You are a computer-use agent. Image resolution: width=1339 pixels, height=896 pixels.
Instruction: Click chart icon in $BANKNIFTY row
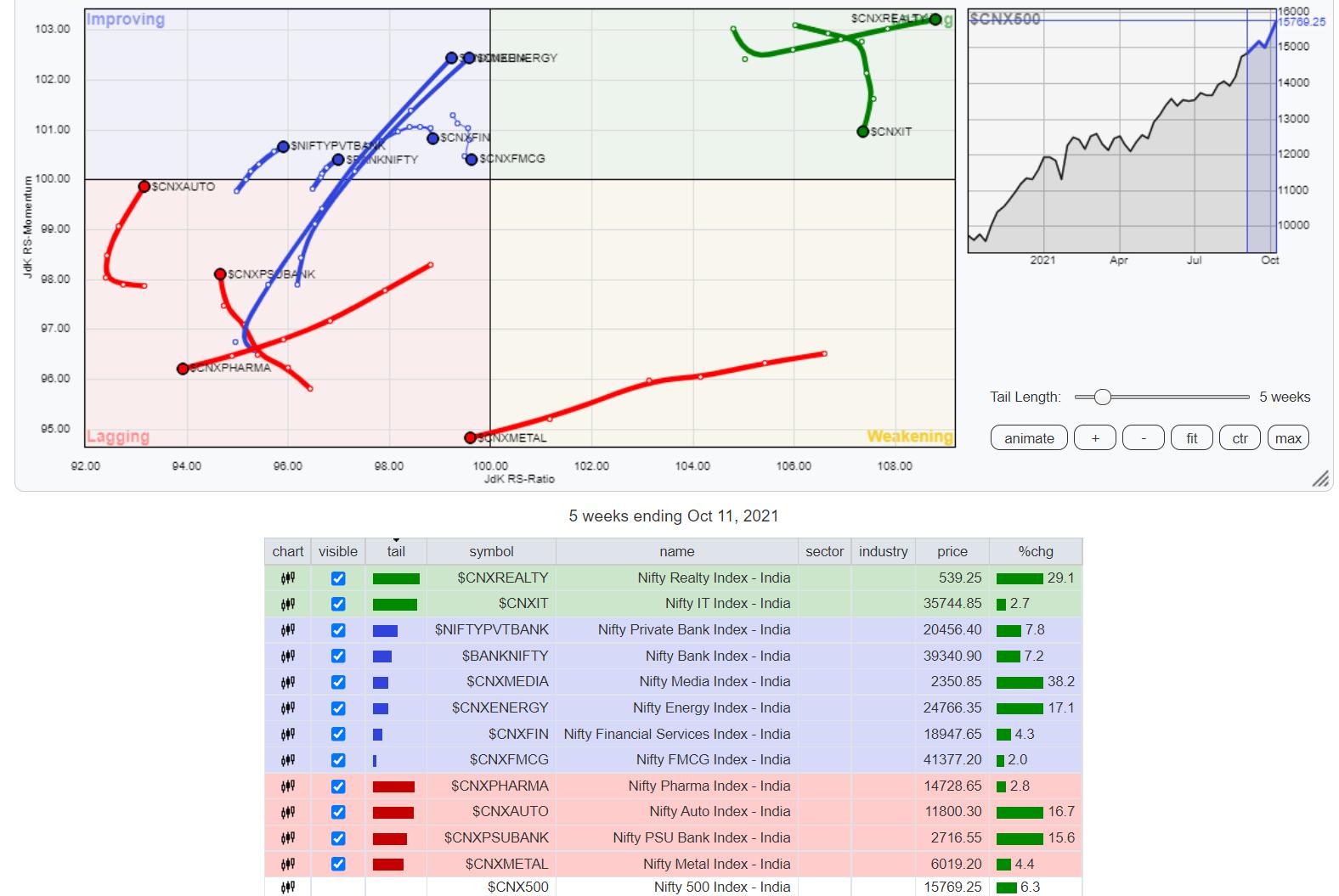click(x=288, y=656)
